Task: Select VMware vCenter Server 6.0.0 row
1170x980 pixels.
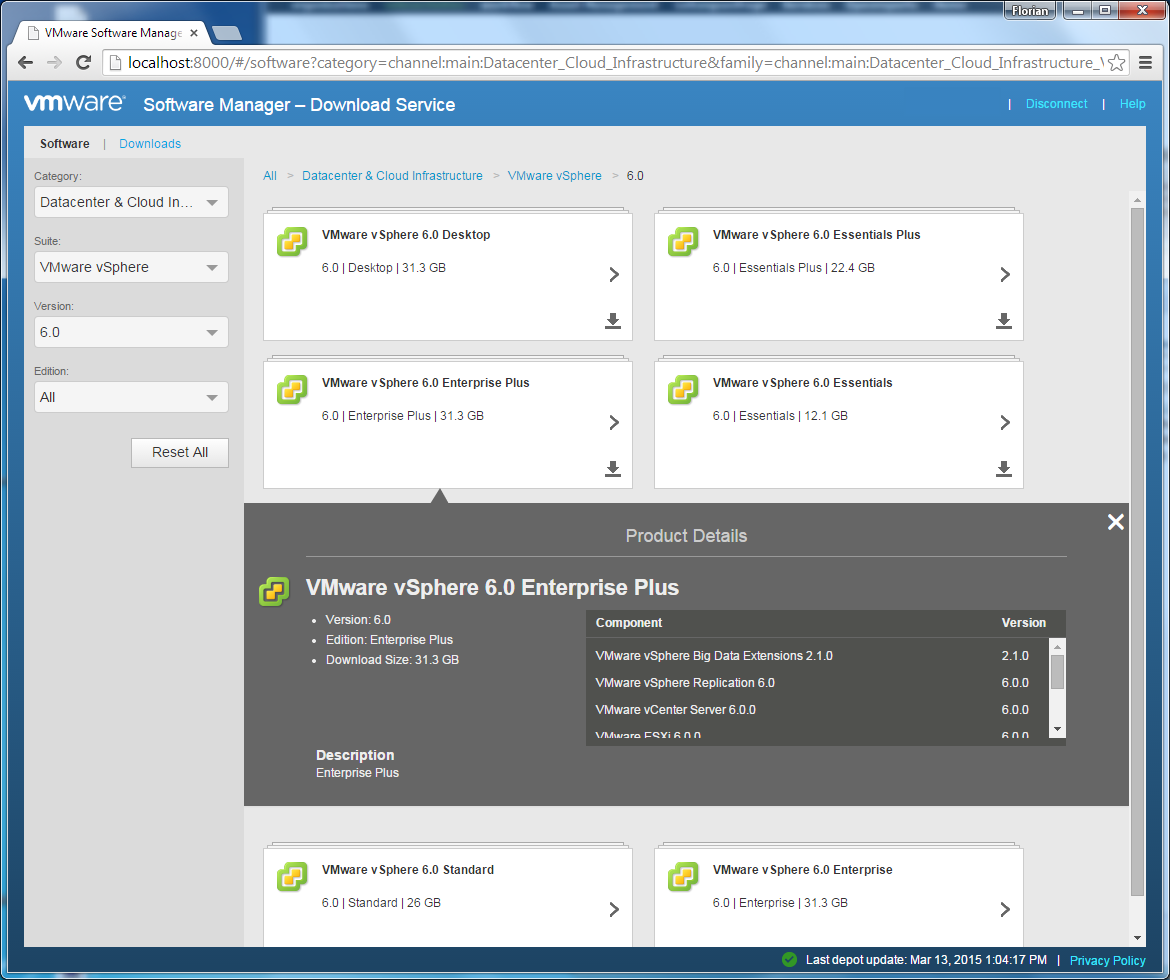Action: (x=817, y=710)
